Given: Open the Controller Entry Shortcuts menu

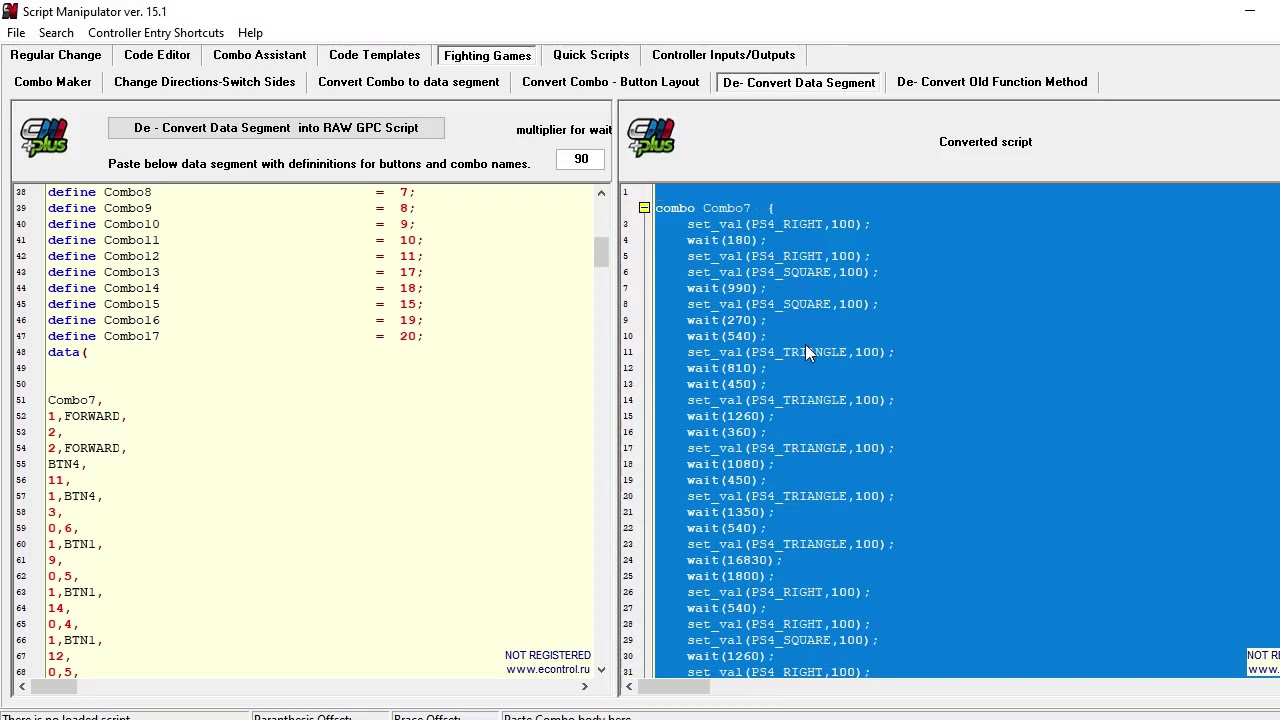Looking at the screenshot, I should [x=156, y=33].
